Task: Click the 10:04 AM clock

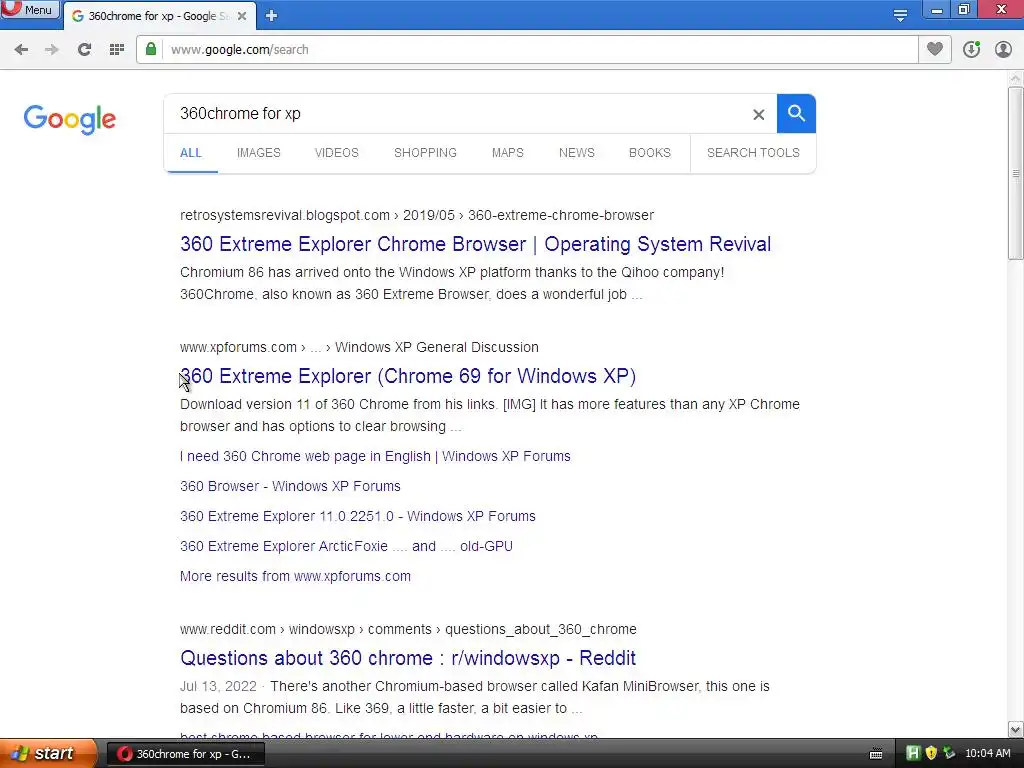Action: [x=987, y=754]
